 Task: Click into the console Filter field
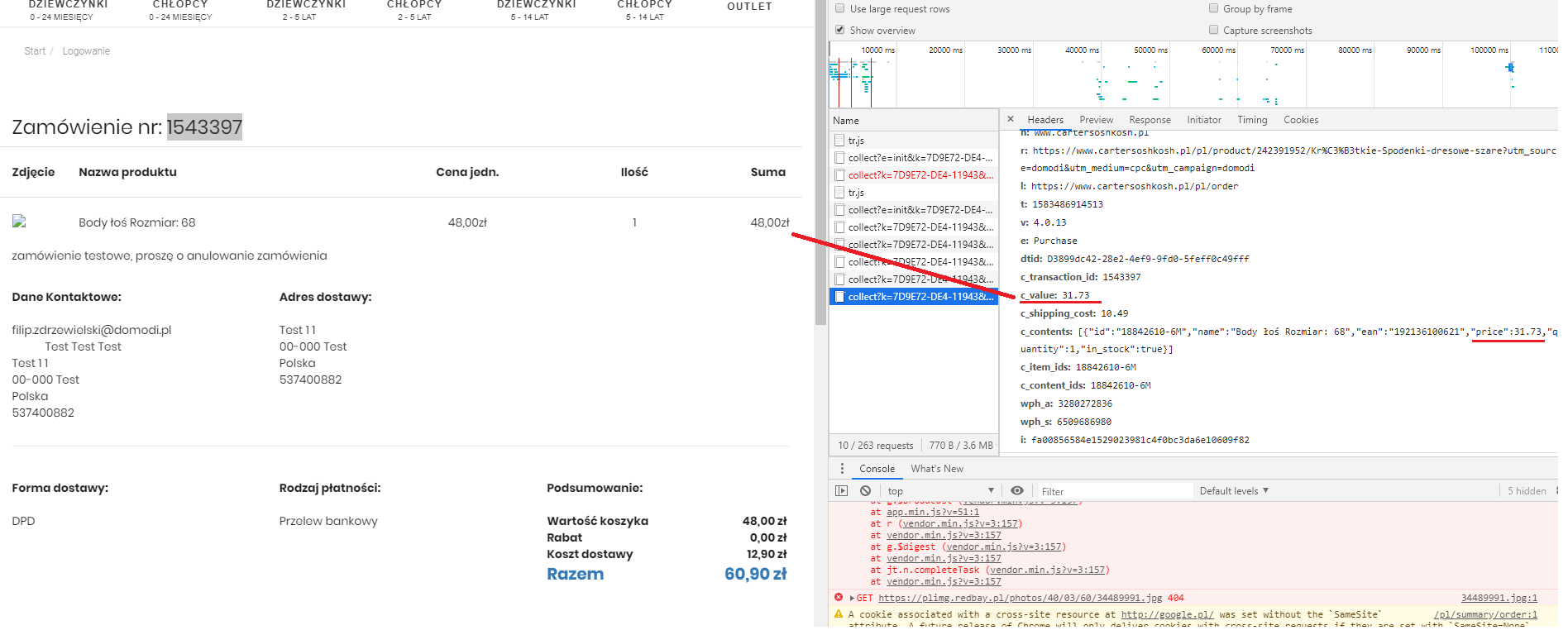1108,491
